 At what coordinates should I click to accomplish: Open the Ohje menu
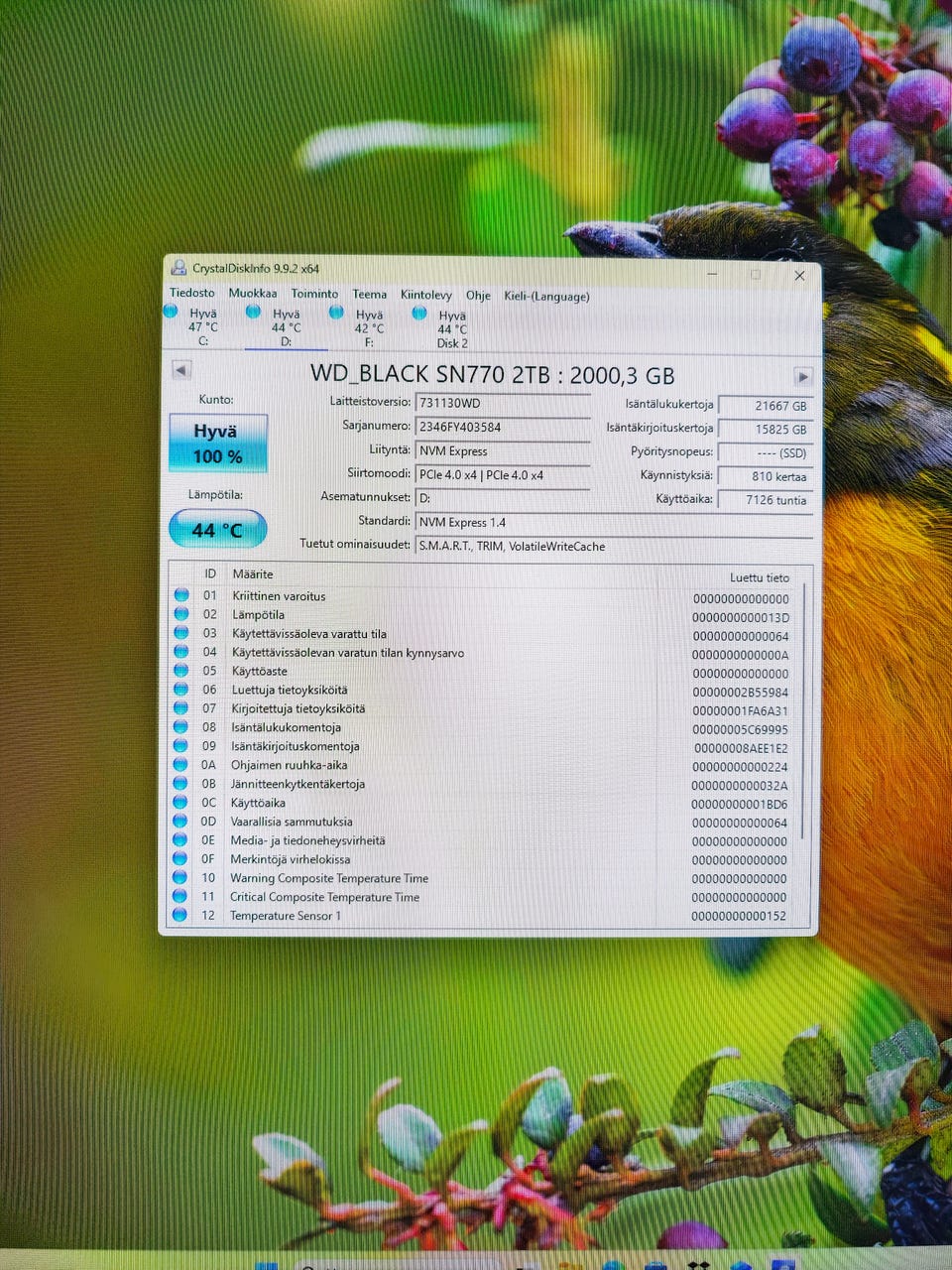click(x=478, y=296)
